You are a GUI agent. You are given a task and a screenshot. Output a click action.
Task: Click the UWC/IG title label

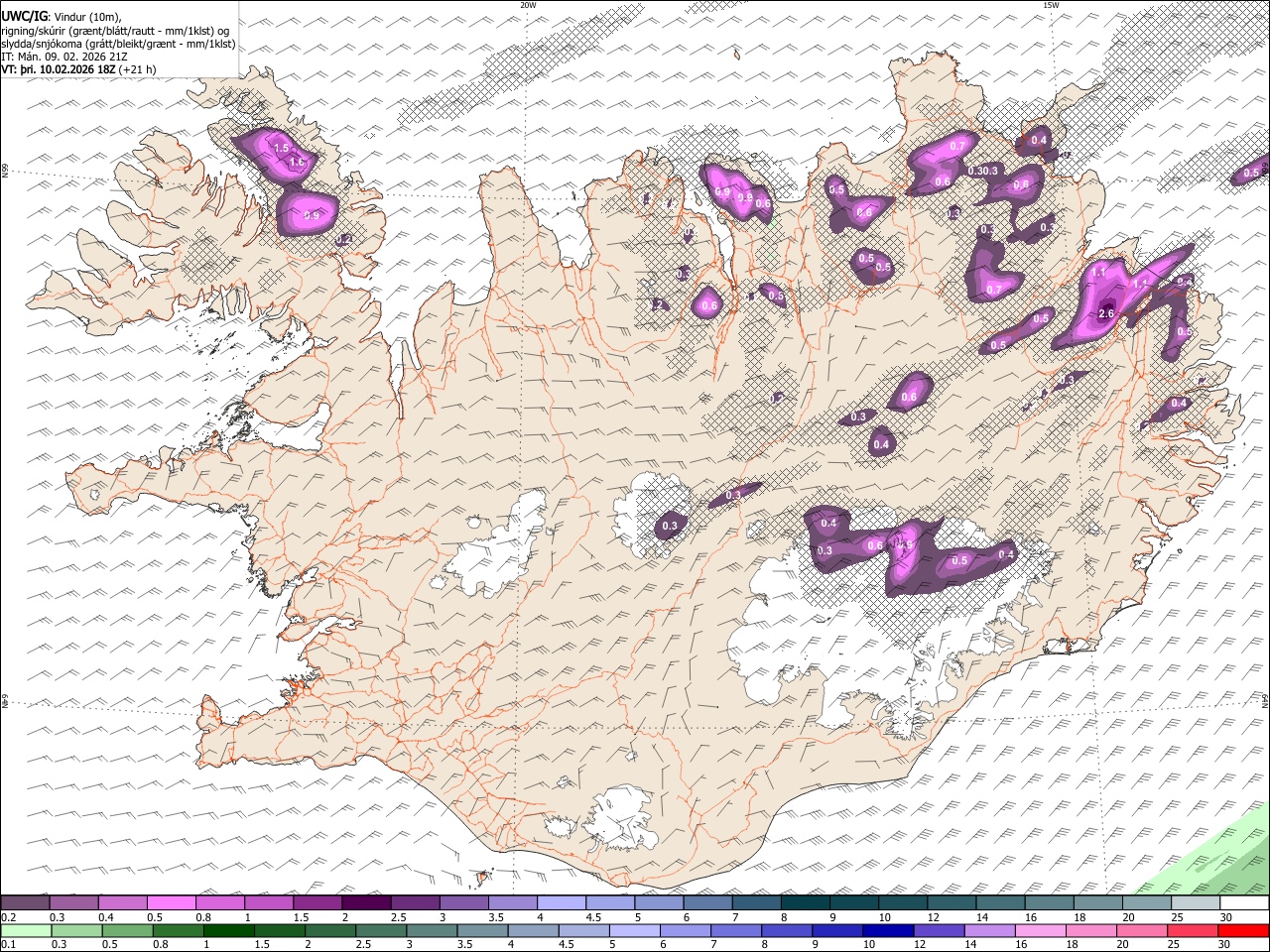pyautogui.click(x=25, y=16)
